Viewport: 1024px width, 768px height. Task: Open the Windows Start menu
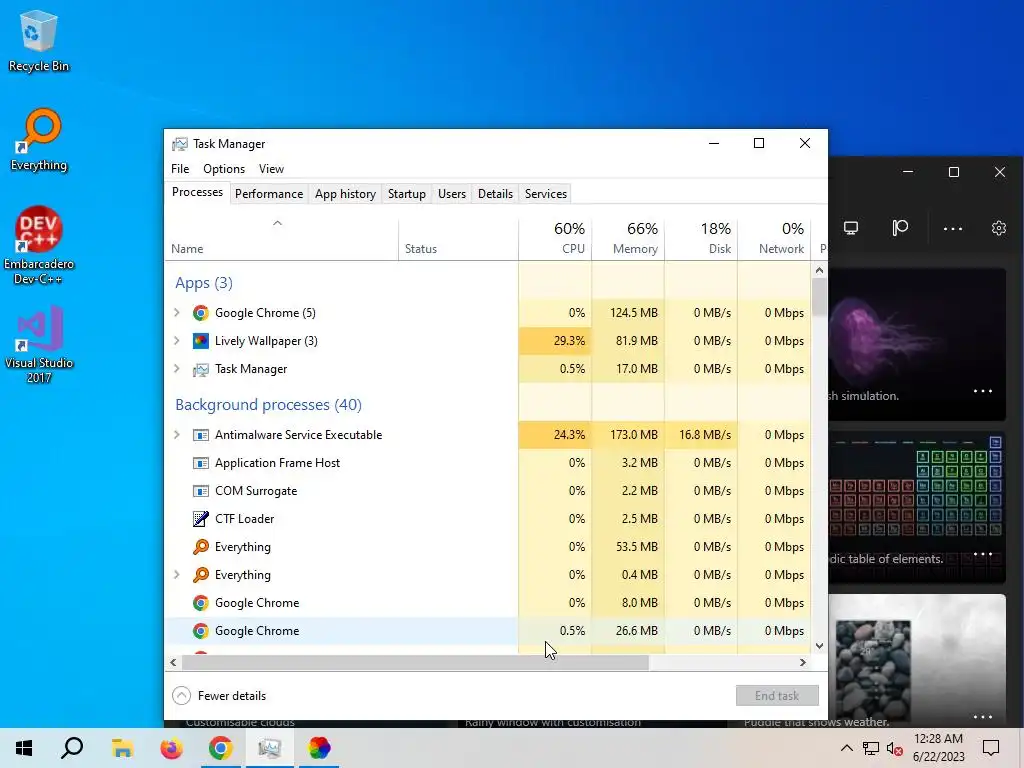click(24, 748)
